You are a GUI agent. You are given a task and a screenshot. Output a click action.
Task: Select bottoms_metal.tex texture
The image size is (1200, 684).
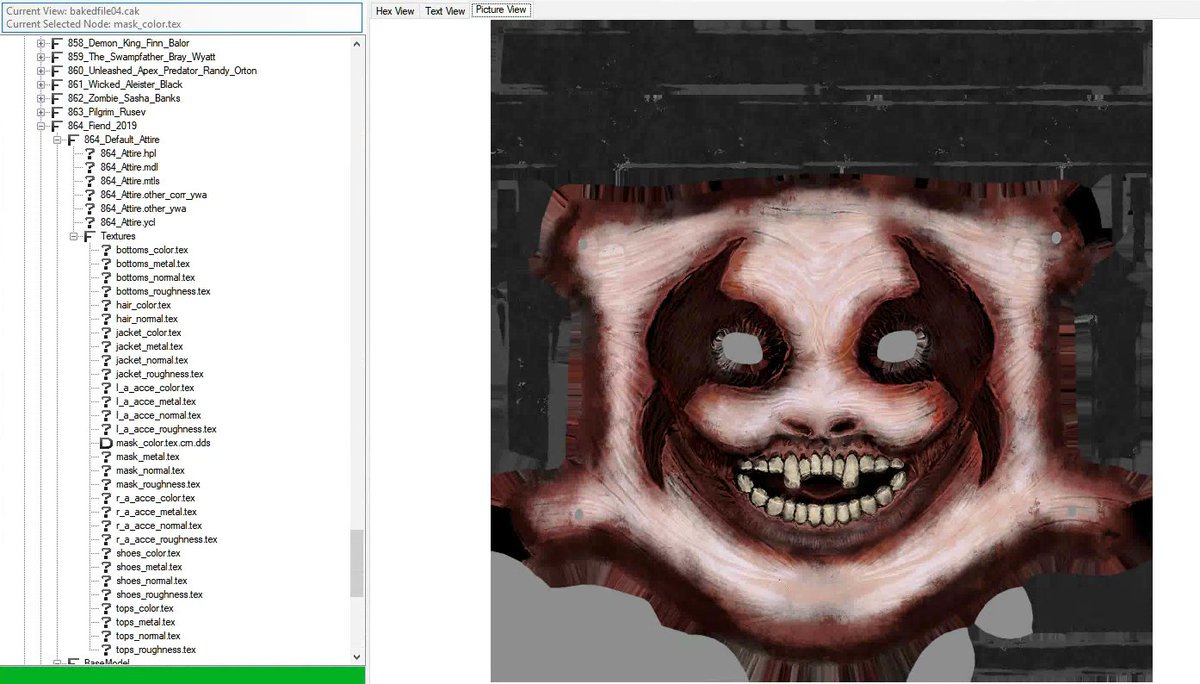coord(153,264)
